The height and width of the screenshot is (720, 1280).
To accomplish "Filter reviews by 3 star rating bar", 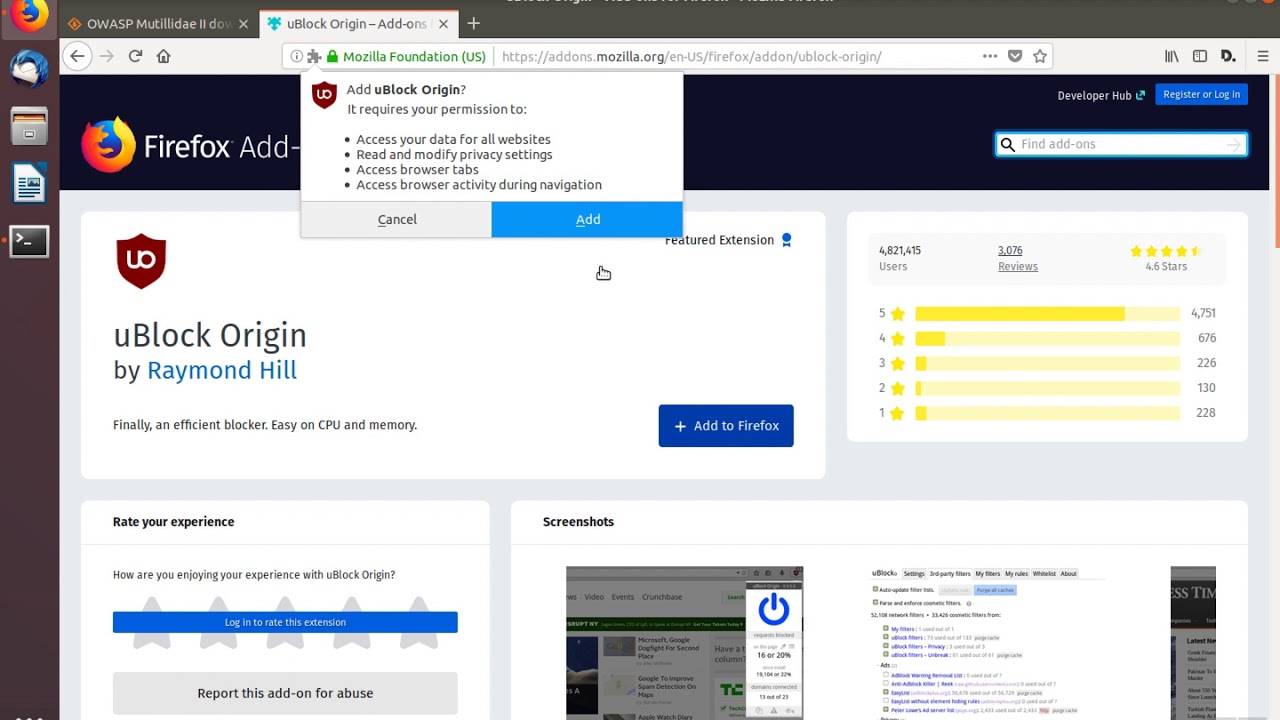I will tap(1047, 363).
